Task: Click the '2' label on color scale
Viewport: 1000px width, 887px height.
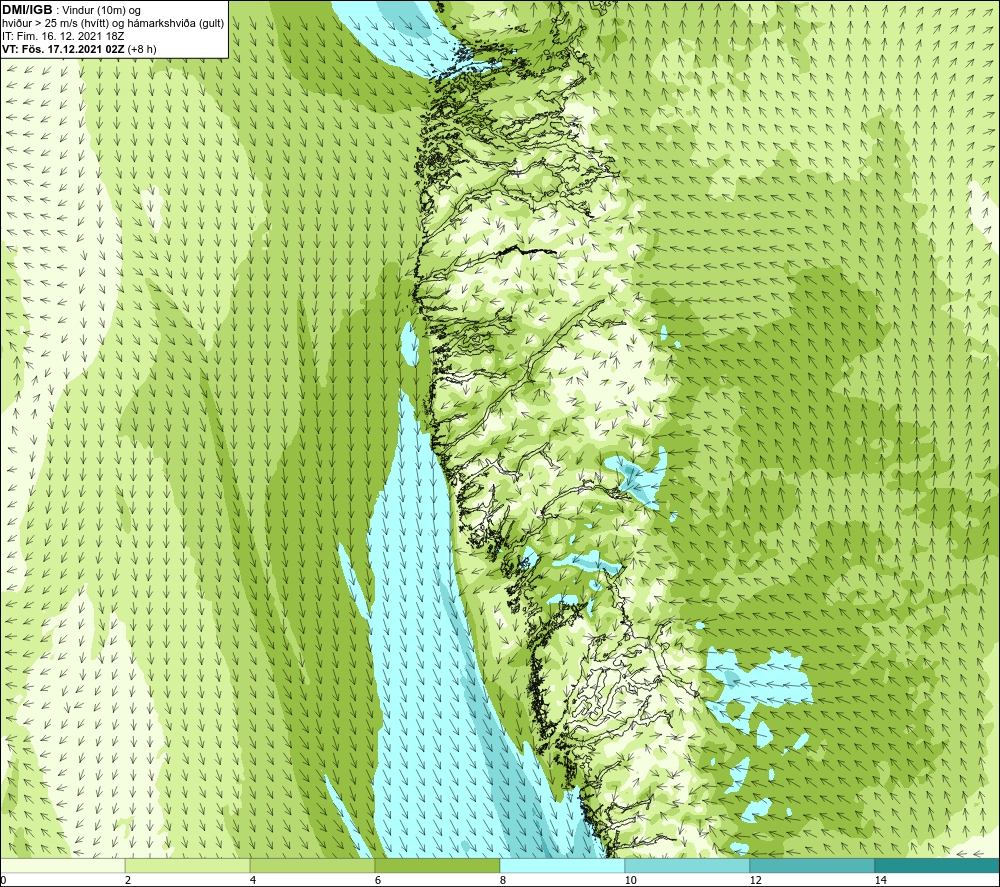Action: coord(128,880)
